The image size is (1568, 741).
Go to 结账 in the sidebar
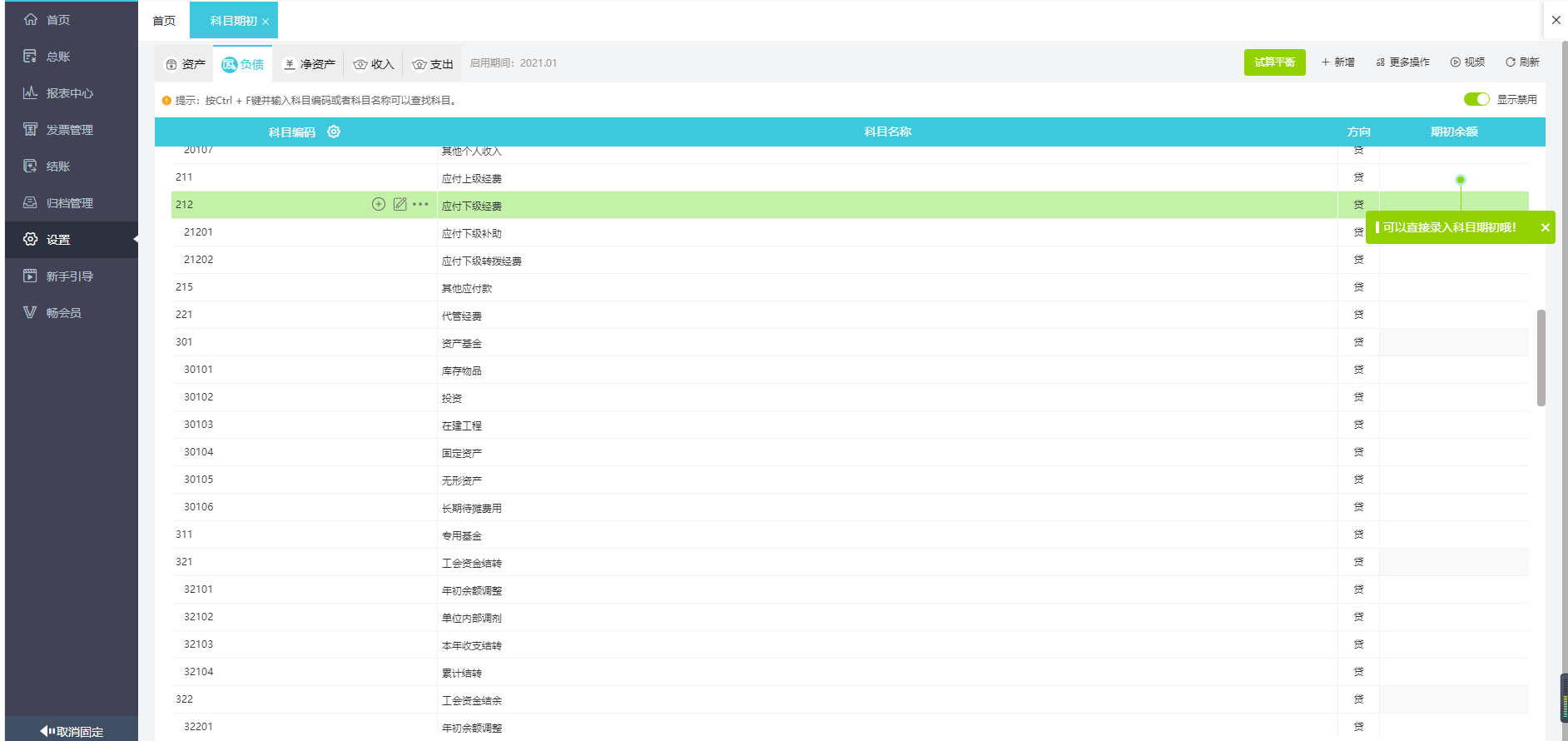click(57, 167)
